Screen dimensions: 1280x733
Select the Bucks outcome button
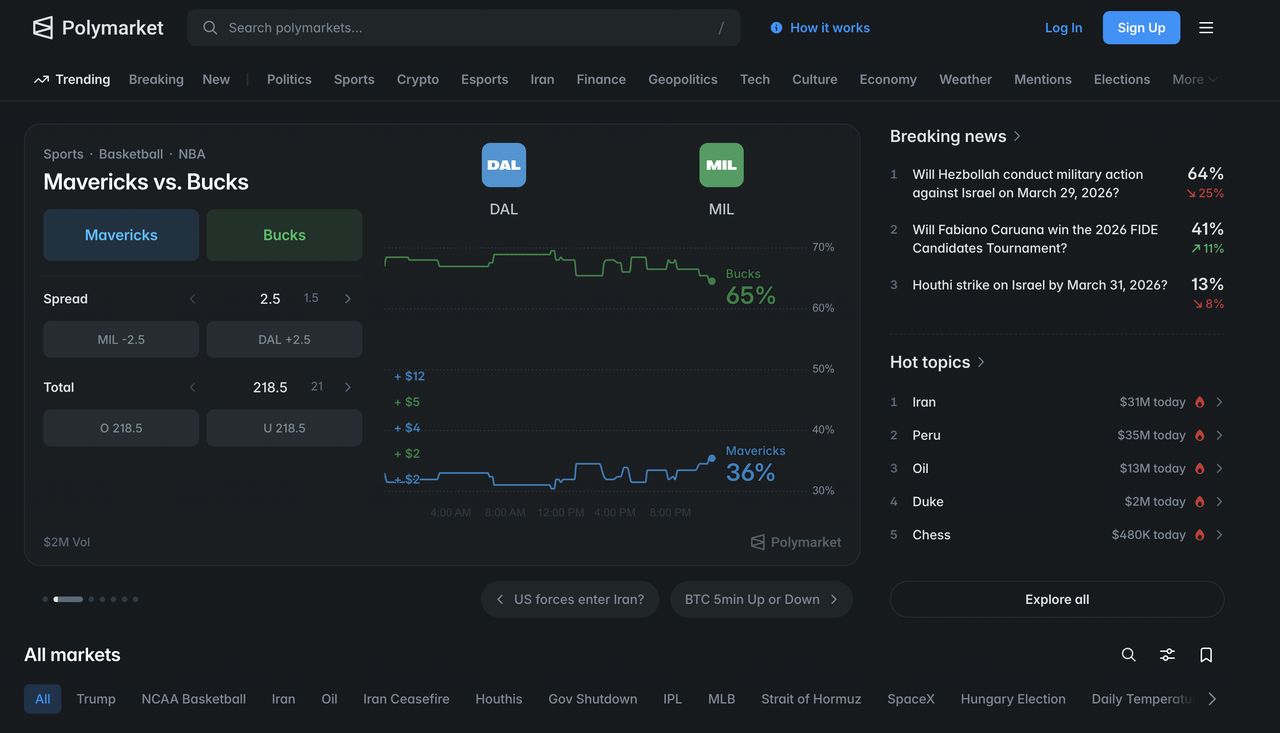tap(284, 235)
